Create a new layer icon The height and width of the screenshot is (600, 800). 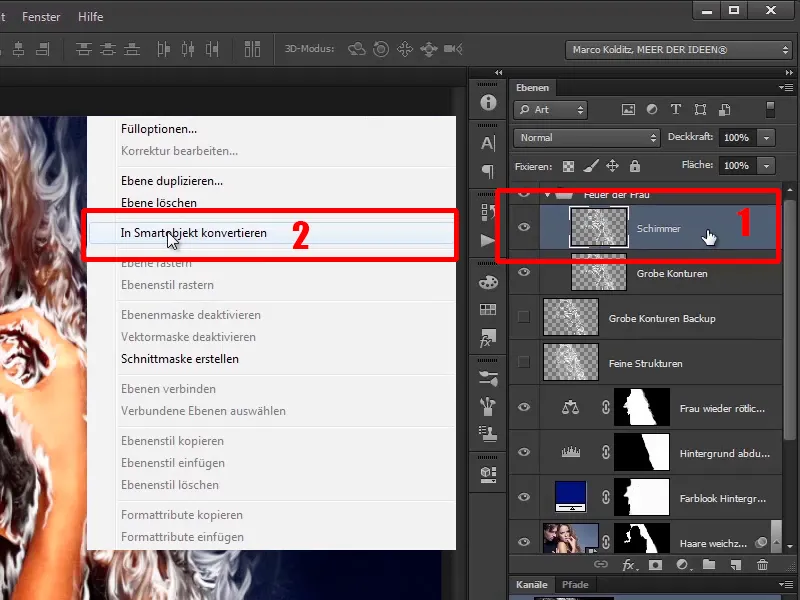tap(735, 565)
